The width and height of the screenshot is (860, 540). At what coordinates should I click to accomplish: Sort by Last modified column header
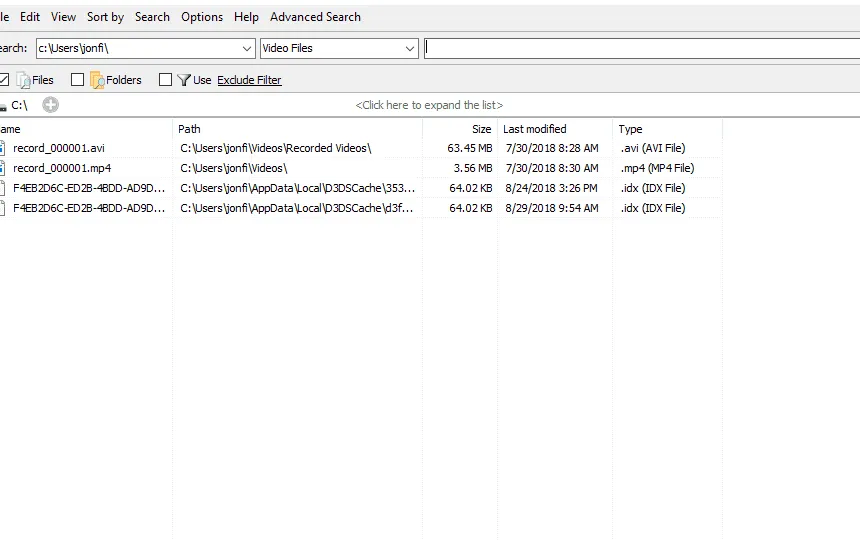pyautogui.click(x=534, y=129)
